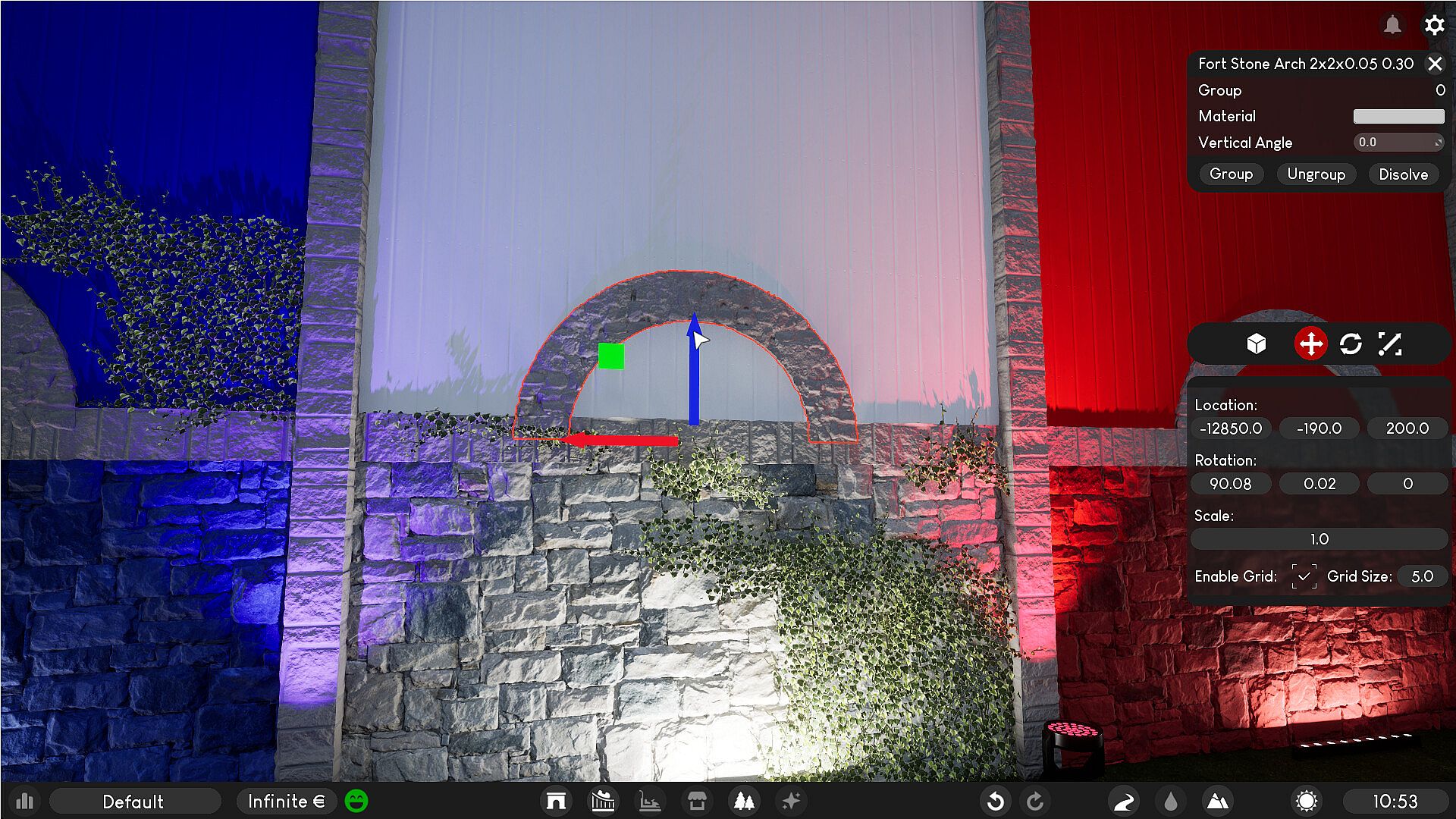The image size is (1456, 819).
Task: Toggle the sun weather time button
Action: (x=1307, y=801)
